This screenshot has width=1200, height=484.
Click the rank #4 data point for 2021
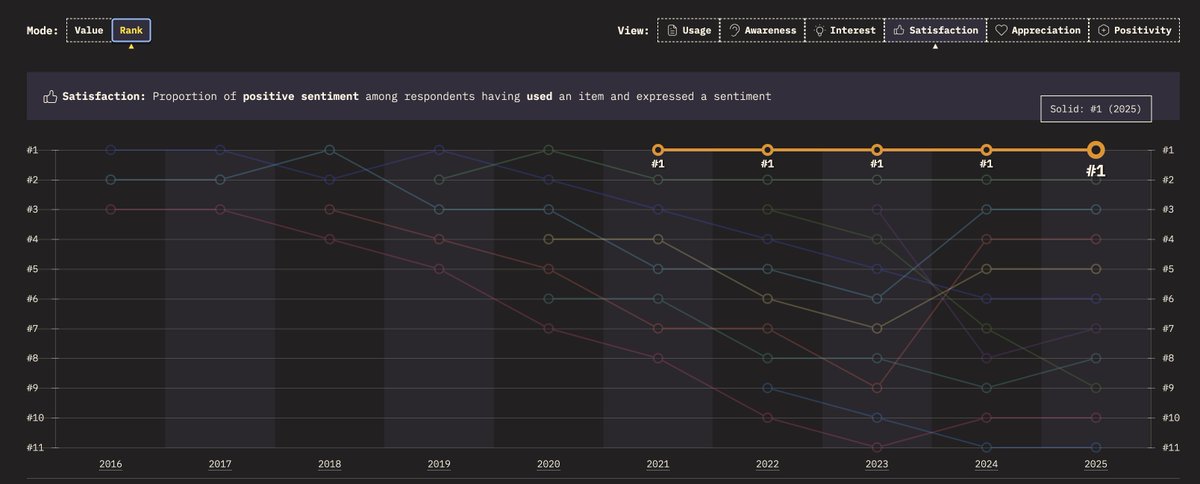pos(657,239)
